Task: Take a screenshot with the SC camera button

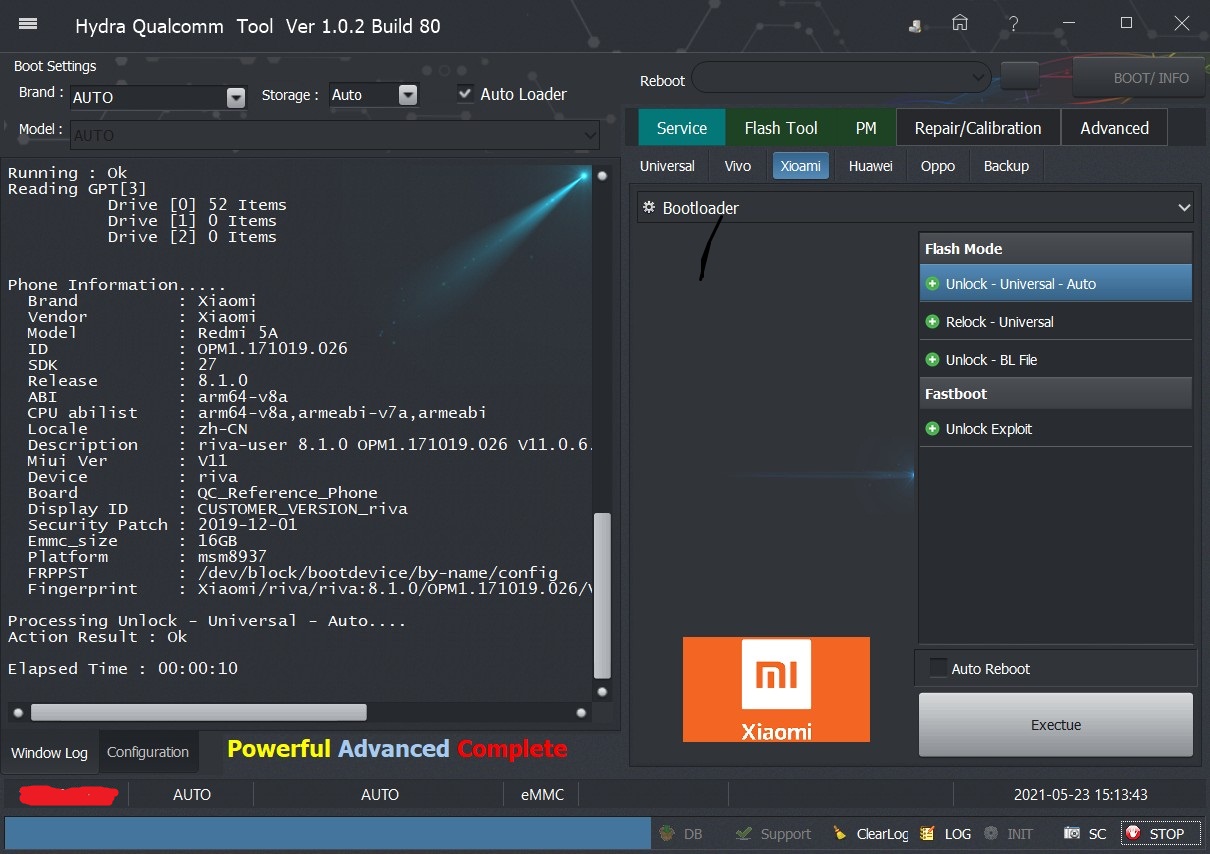Action: click(1085, 833)
